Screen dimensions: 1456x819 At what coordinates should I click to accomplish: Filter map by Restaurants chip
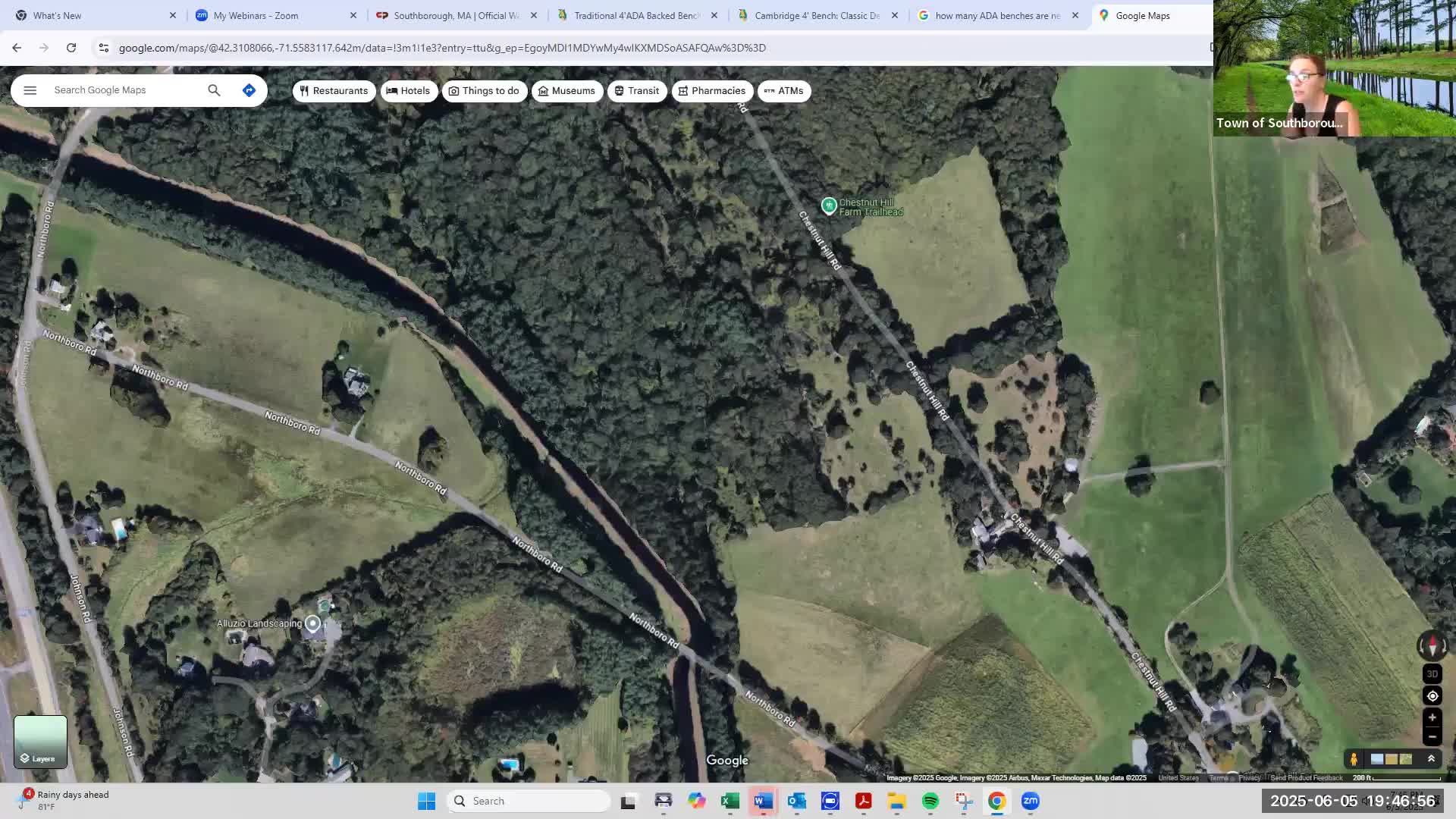point(334,91)
